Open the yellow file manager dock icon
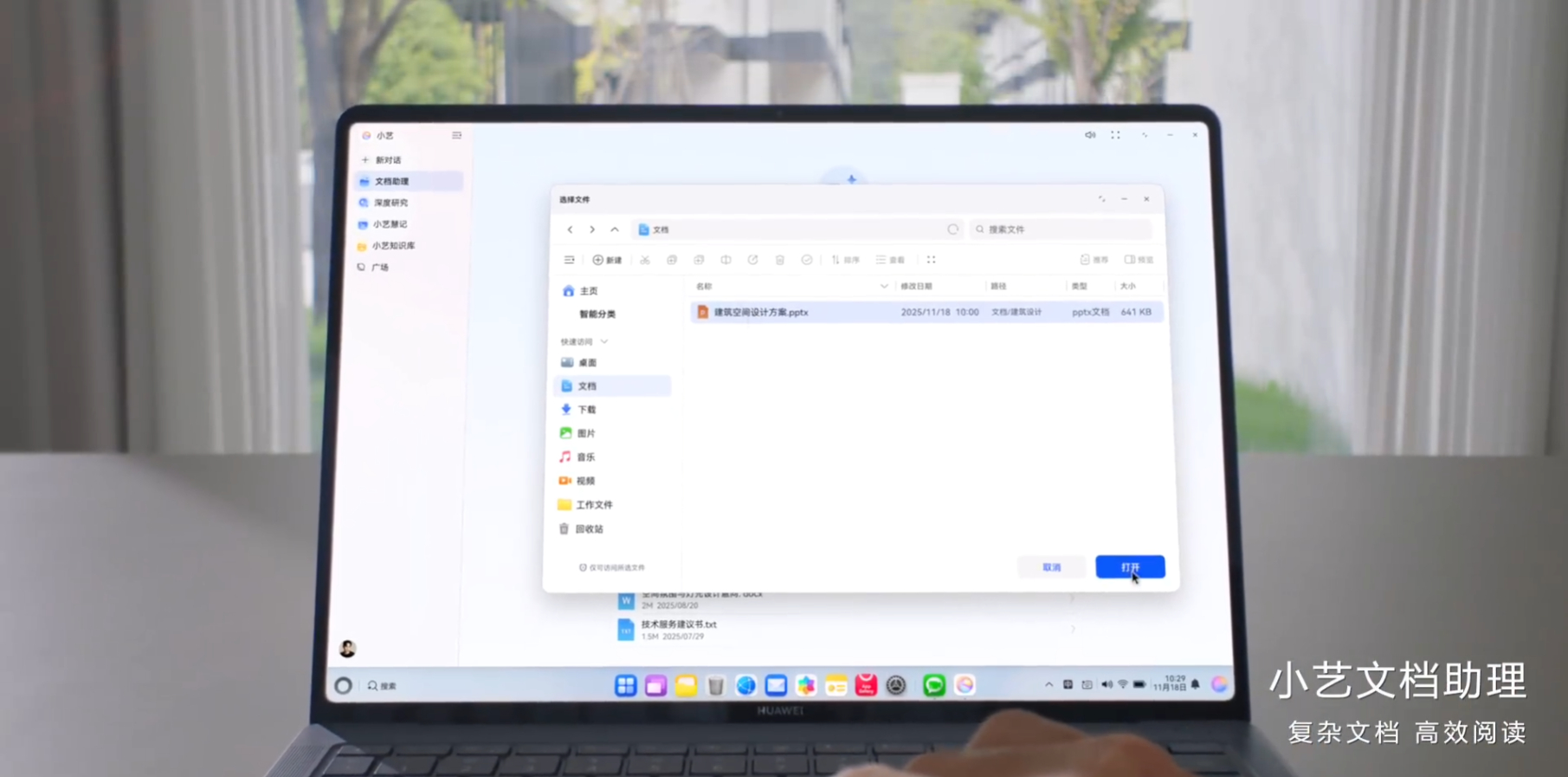 pyautogui.click(x=686, y=686)
